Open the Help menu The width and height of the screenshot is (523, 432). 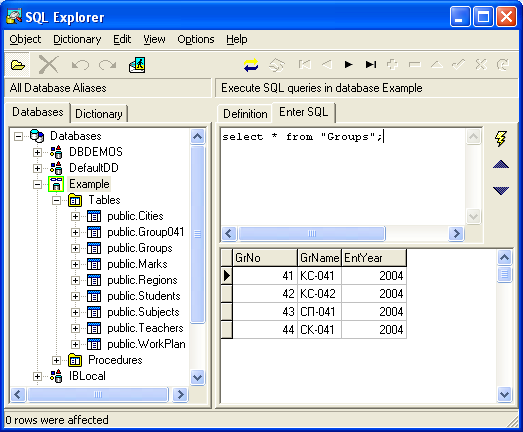(236, 39)
